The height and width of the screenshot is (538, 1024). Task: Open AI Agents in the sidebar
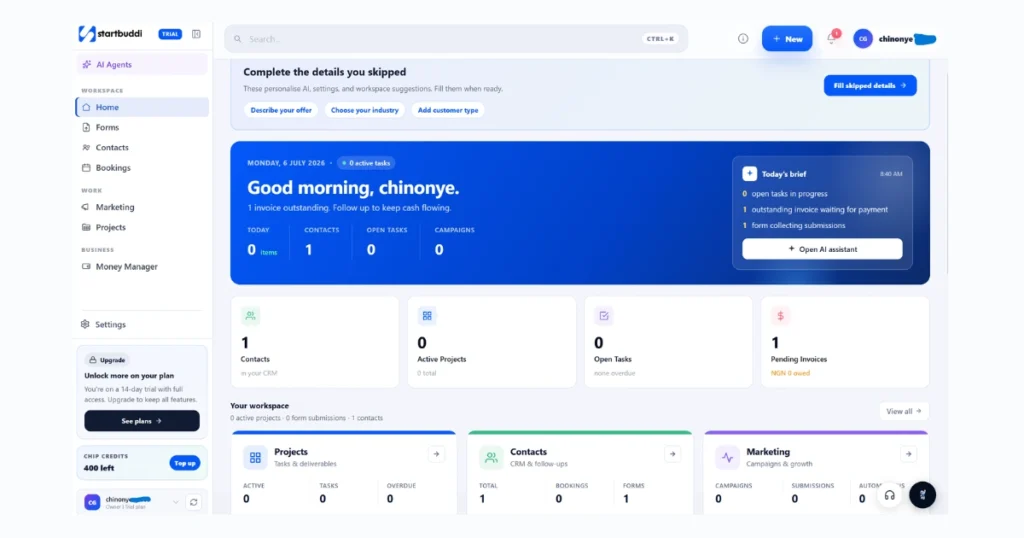(142, 65)
